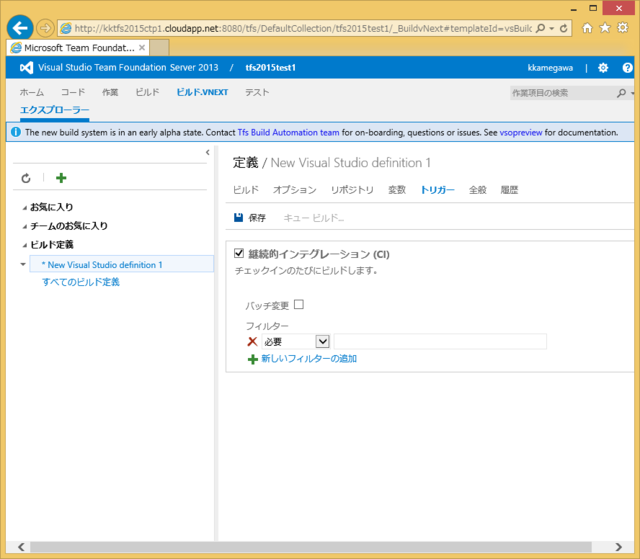640x559 pixels.
Task: Switch to the リポジトリ tab
Action: (352, 190)
